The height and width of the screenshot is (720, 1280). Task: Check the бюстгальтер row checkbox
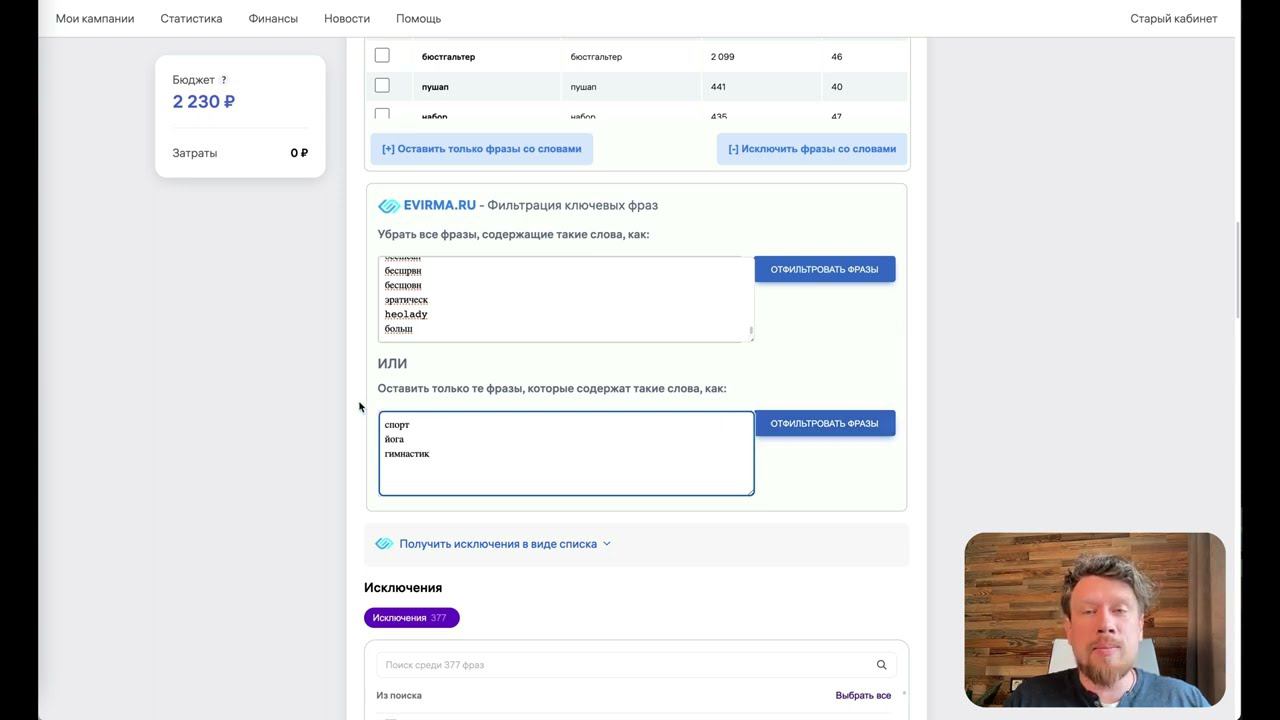click(x=382, y=56)
